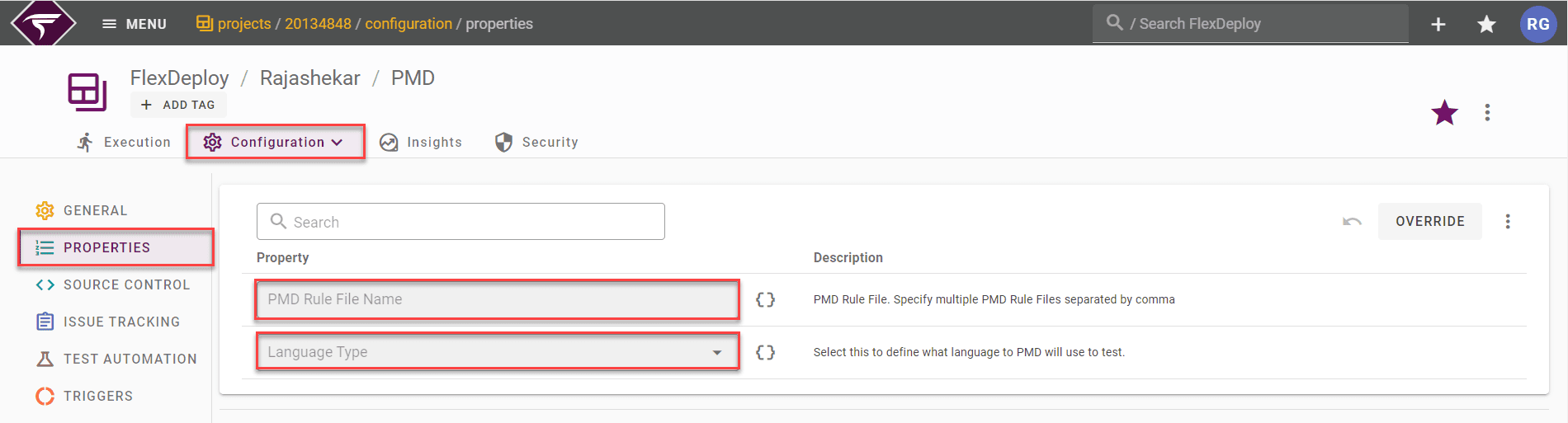The height and width of the screenshot is (423, 1568).
Task: Click the ADD TAG button
Action: coord(178,105)
